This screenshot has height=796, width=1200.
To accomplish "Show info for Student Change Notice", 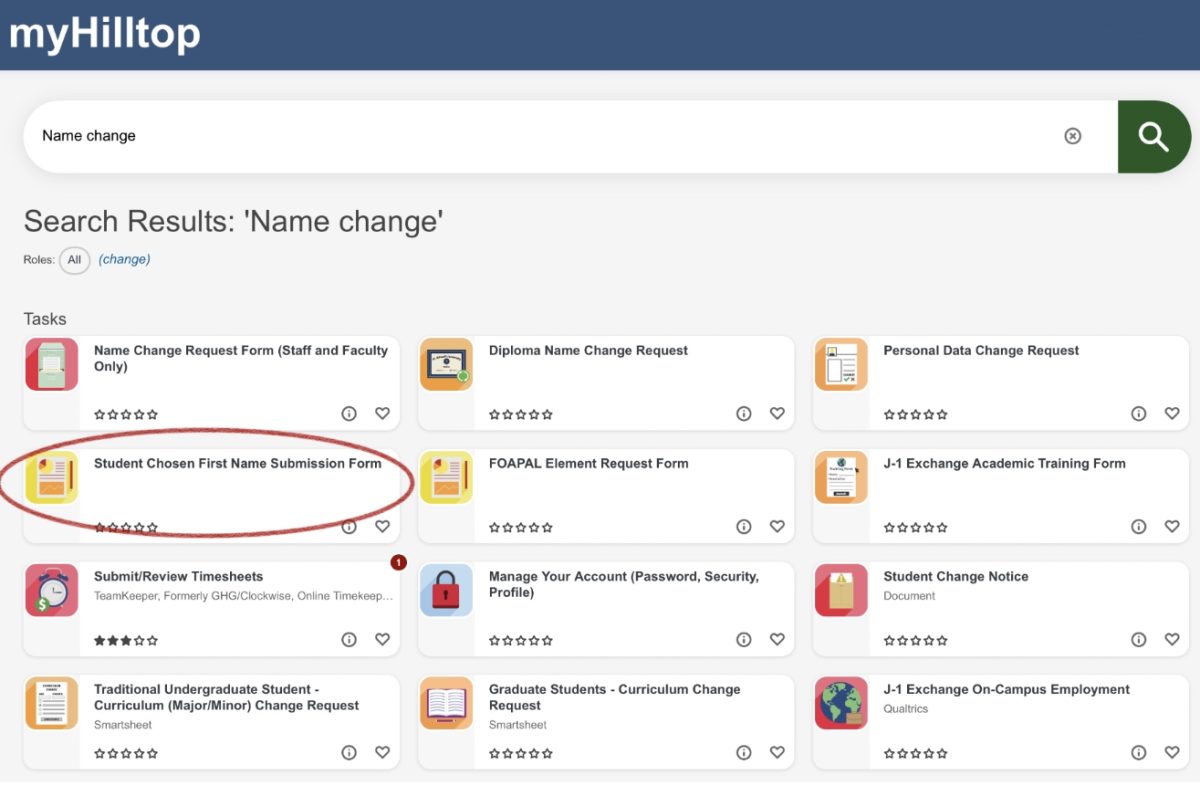I will 1138,639.
